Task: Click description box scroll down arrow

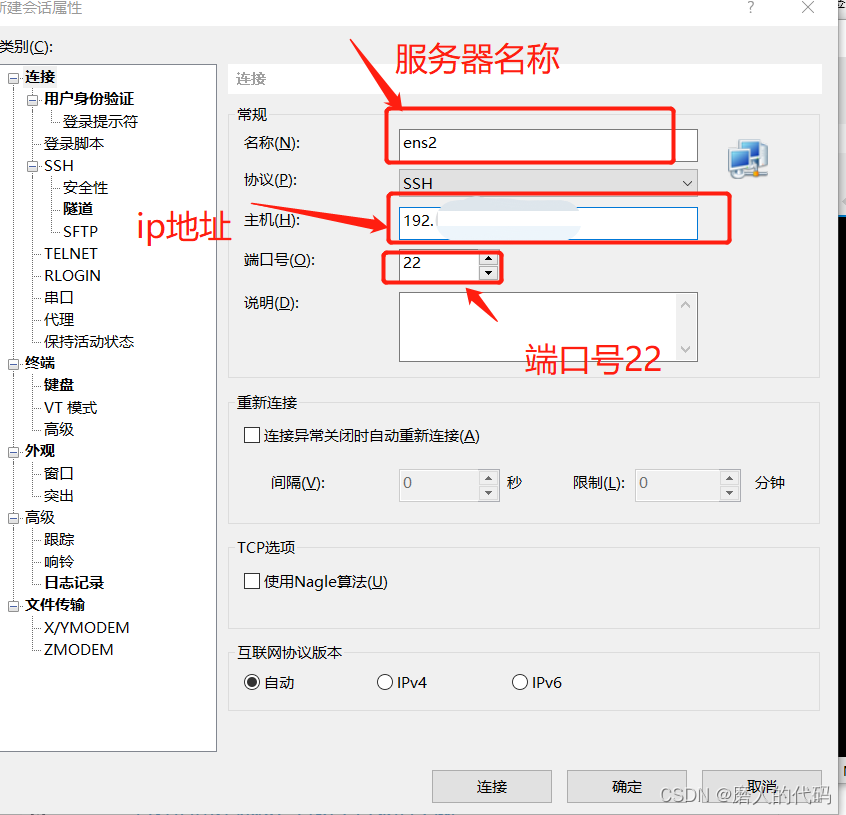Action: (685, 349)
